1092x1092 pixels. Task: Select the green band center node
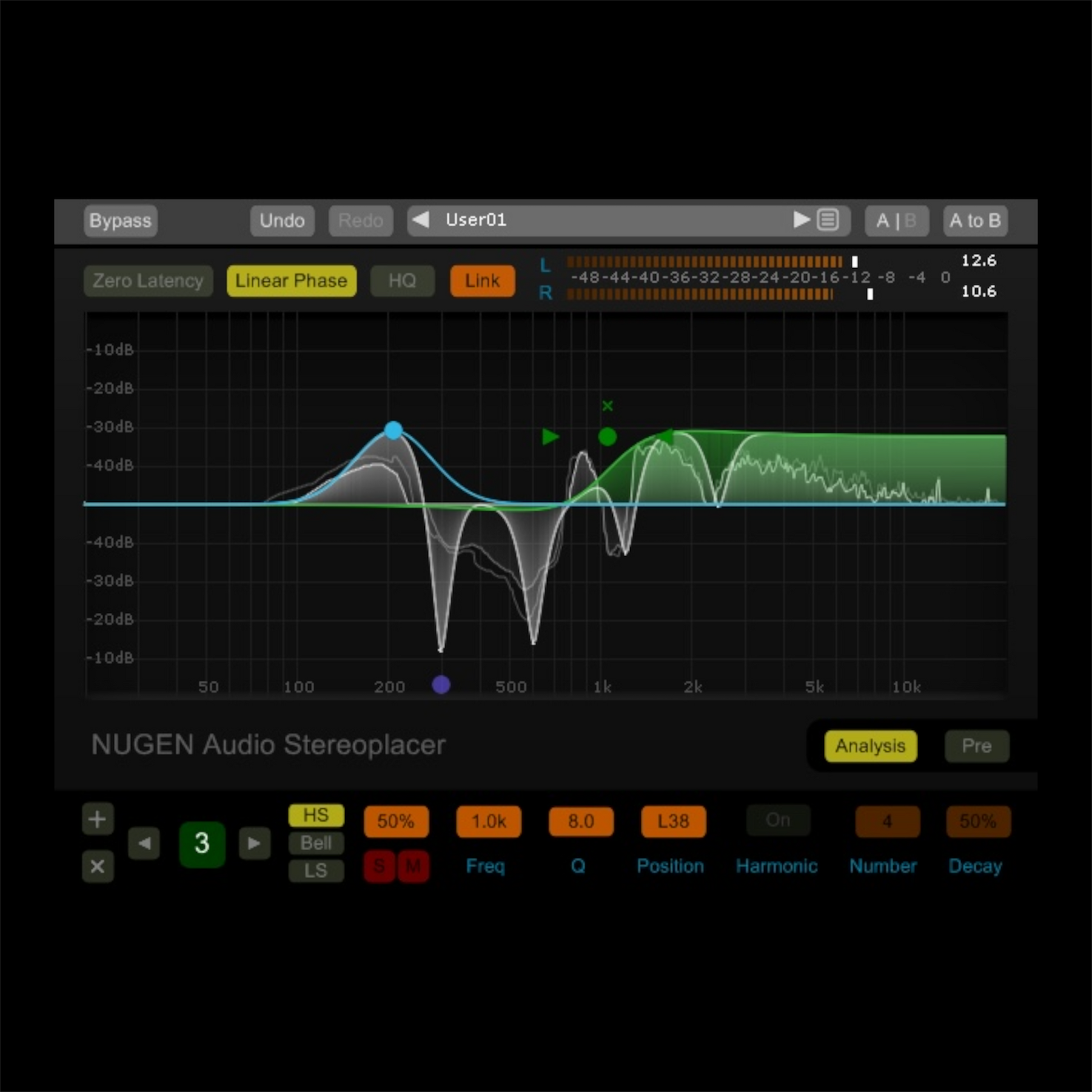point(607,437)
